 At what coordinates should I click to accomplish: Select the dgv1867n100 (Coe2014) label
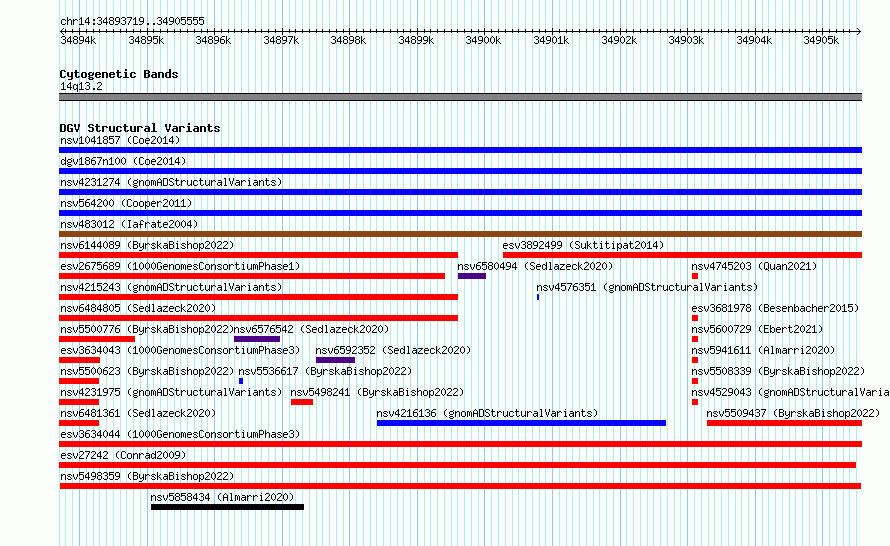(x=123, y=161)
